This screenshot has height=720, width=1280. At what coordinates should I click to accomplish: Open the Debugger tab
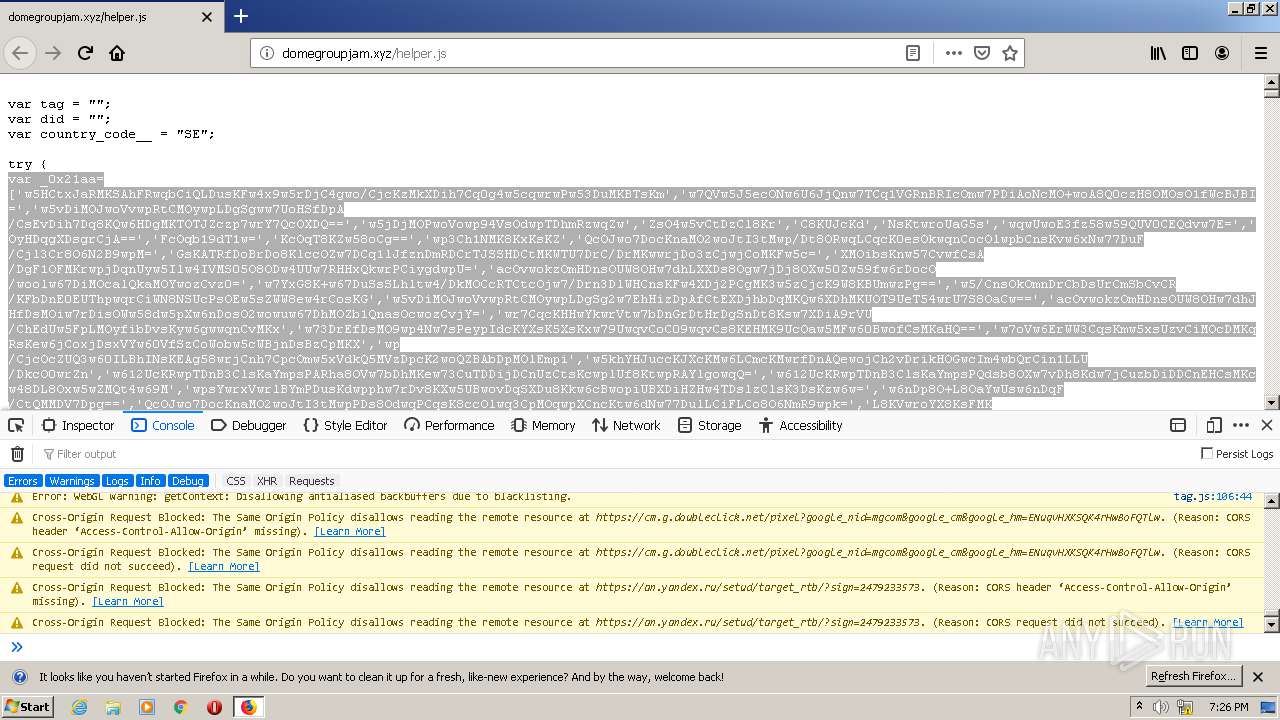pos(249,425)
